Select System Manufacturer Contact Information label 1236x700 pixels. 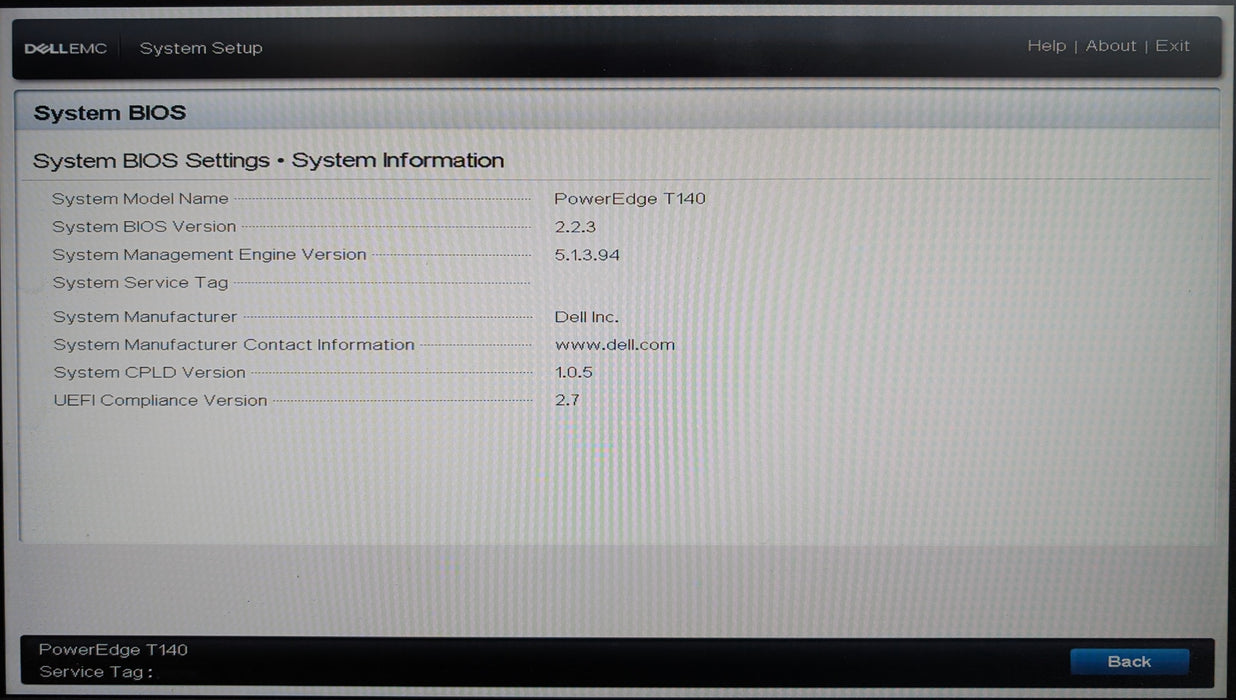(x=234, y=345)
